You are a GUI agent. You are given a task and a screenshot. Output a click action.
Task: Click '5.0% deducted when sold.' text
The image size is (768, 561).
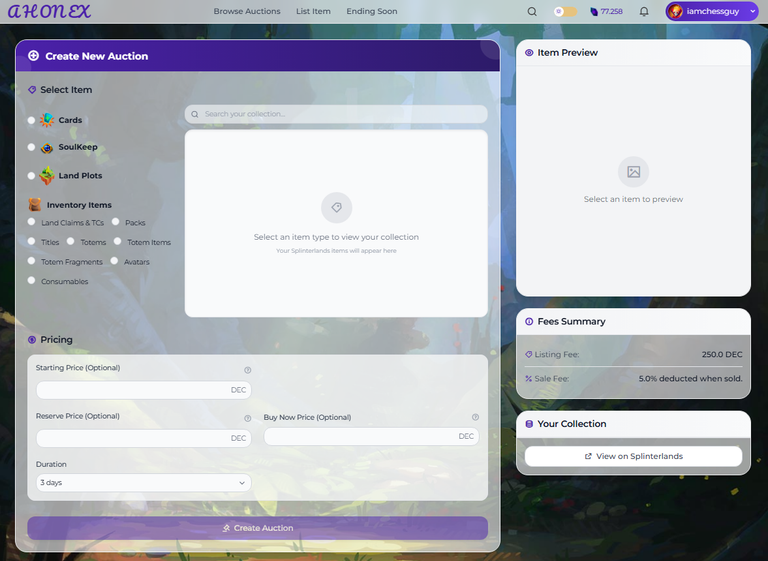(691, 378)
